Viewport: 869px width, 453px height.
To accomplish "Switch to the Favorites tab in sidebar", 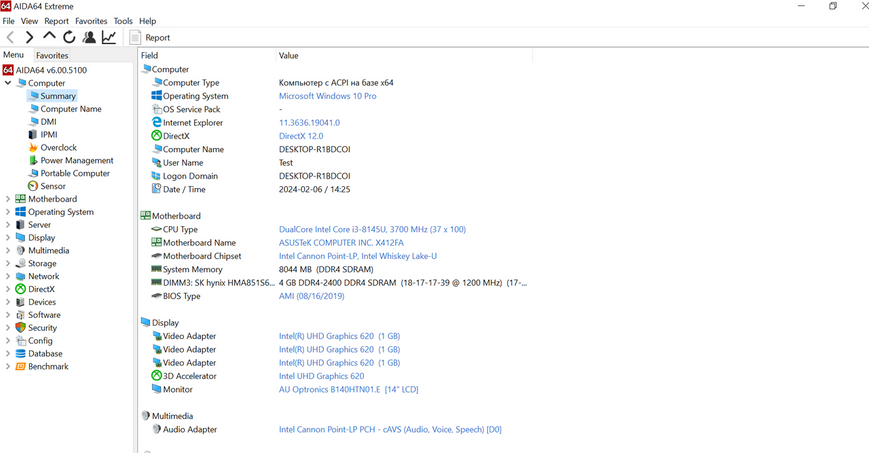I will pos(52,55).
